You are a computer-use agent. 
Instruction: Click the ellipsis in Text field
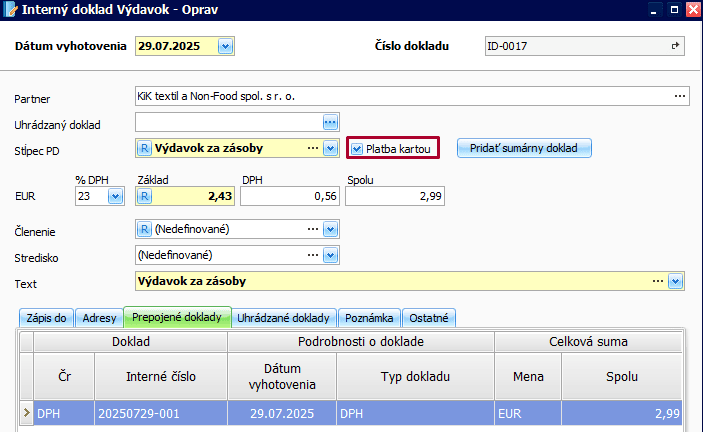(x=658, y=282)
